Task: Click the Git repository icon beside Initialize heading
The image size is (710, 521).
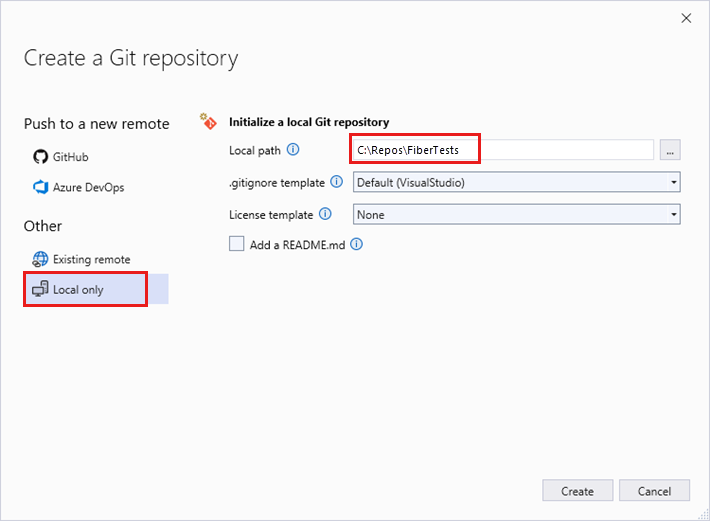Action: [x=208, y=121]
